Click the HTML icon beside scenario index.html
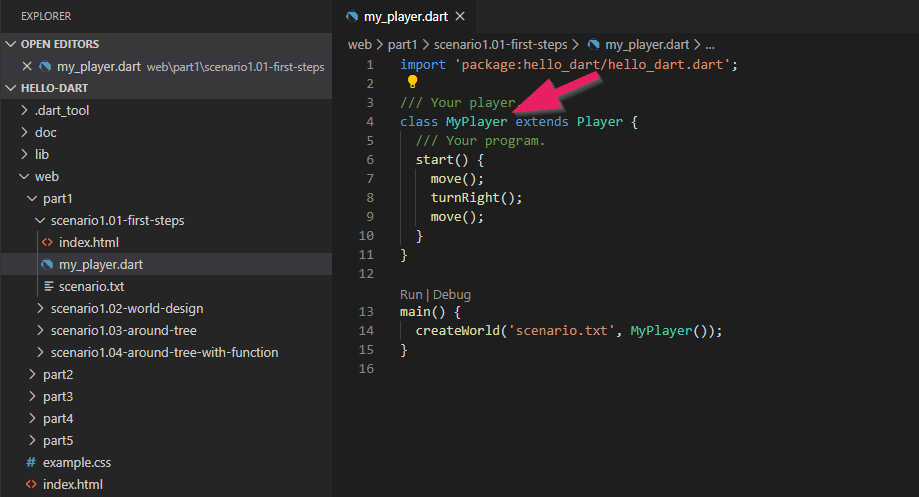919x497 pixels. click(47, 243)
